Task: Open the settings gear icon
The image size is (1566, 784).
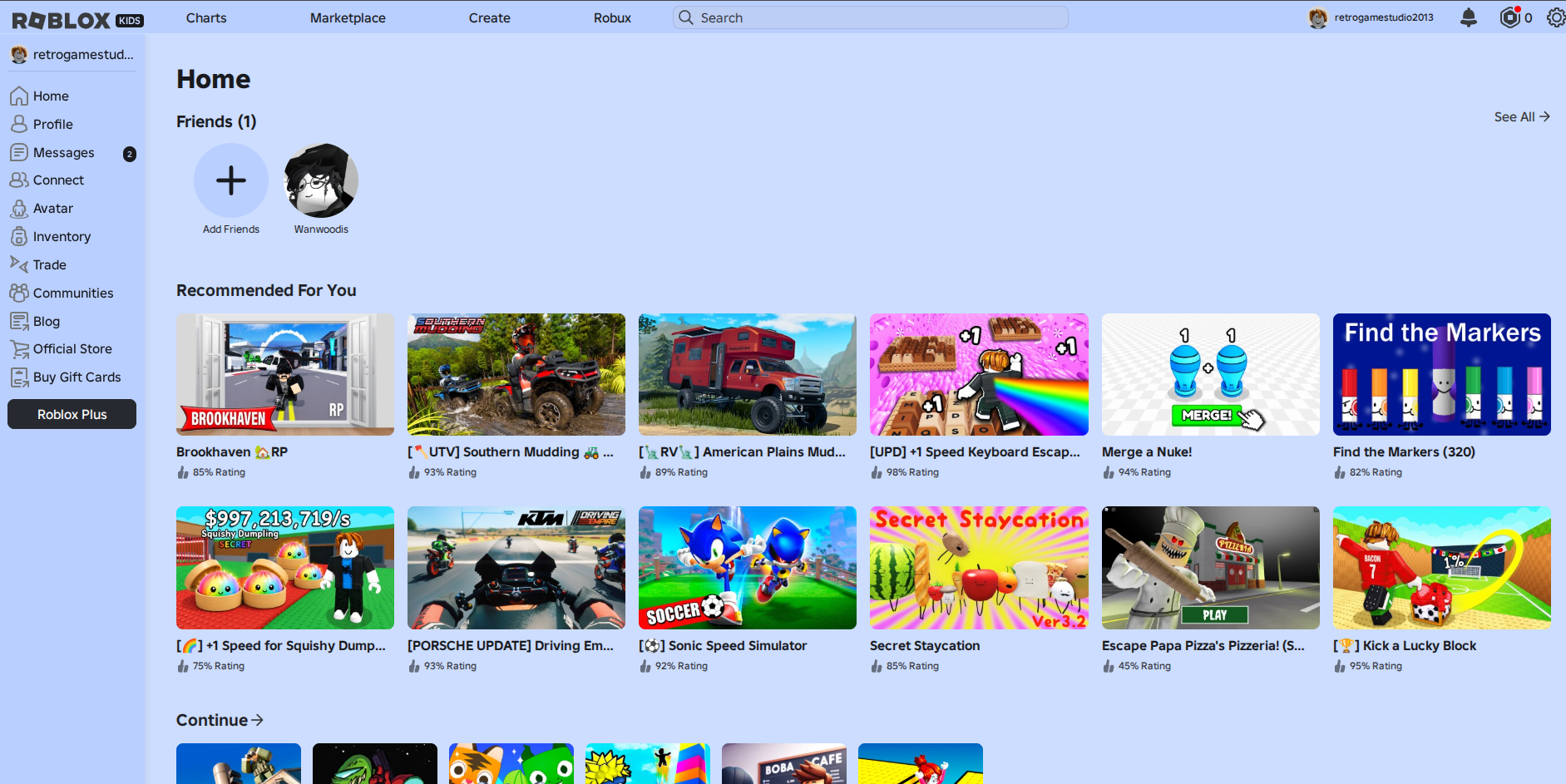Action: click(x=1555, y=17)
